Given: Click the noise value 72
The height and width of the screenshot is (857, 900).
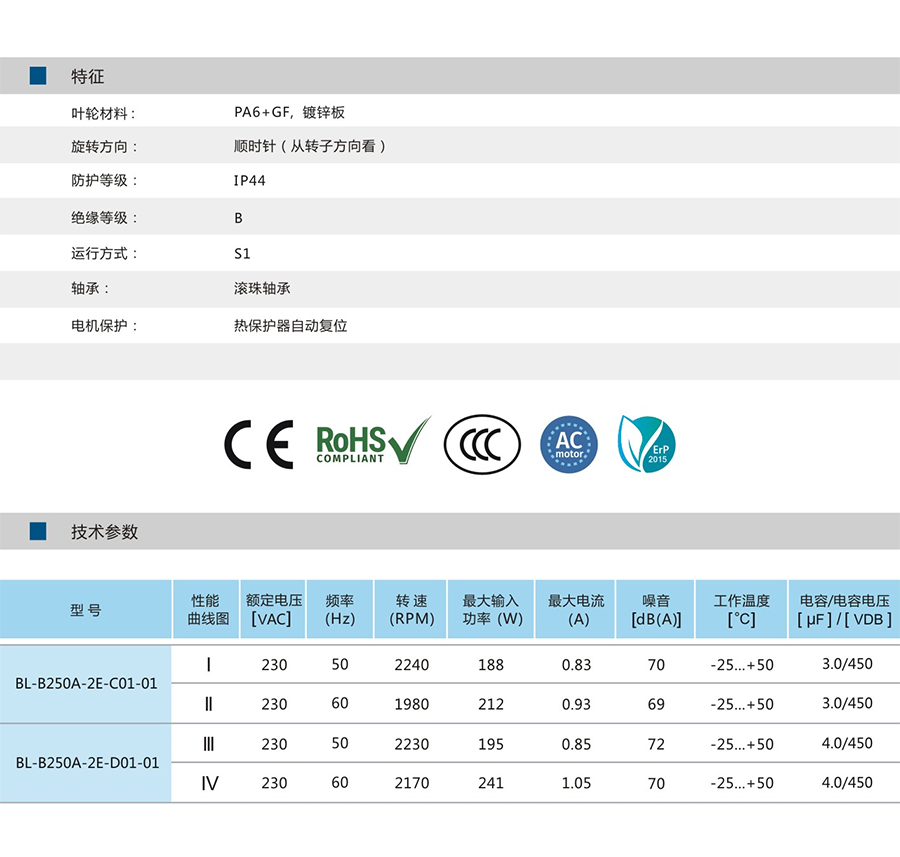Looking at the screenshot, I should click(x=656, y=744).
